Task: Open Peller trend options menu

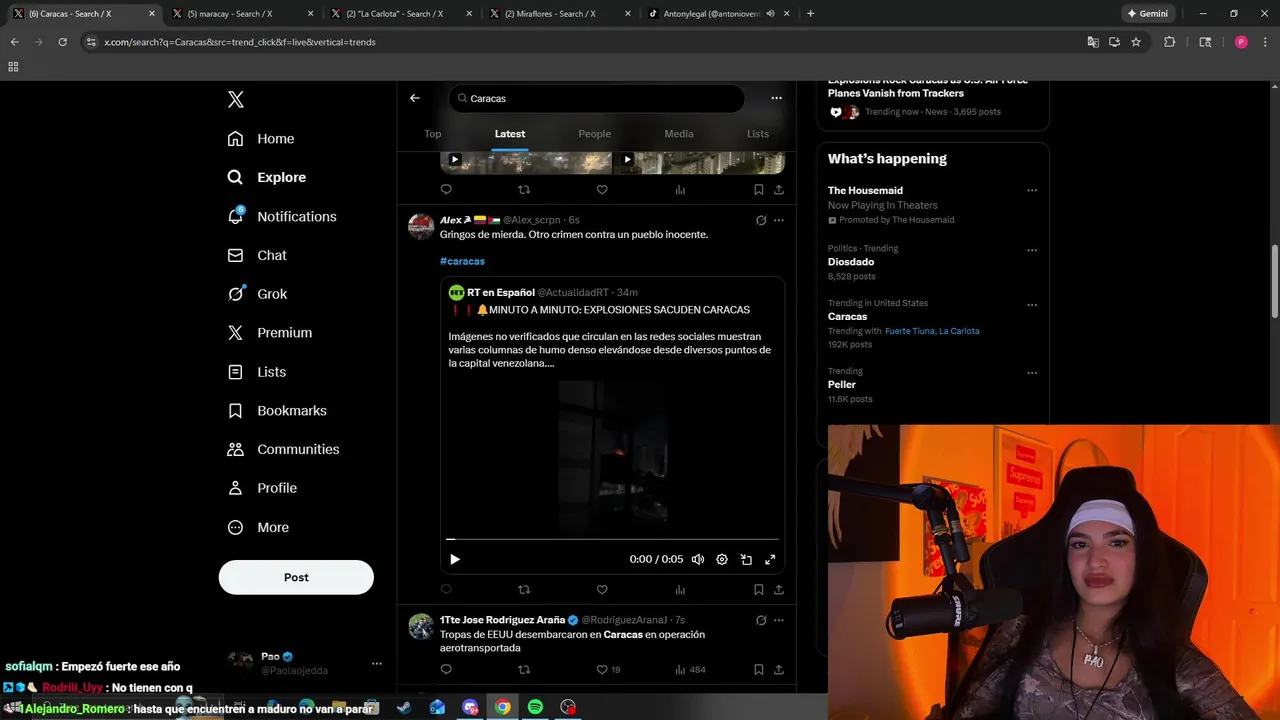Action: click(1032, 373)
